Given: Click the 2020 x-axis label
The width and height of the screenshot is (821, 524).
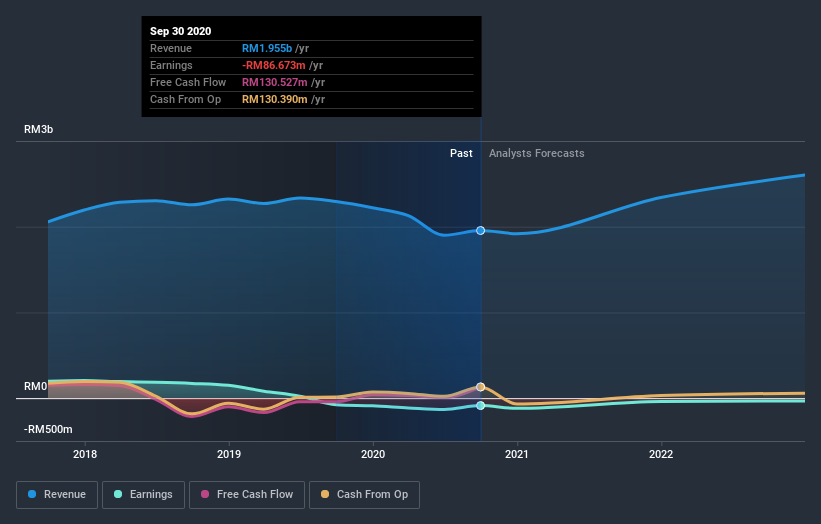Looking at the screenshot, I should (373, 454).
